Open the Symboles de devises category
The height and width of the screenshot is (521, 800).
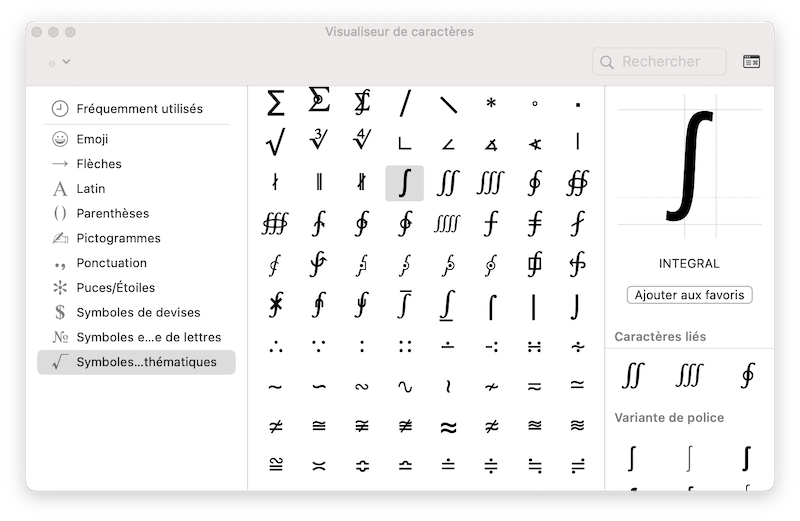pyautogui.click(x=136, y=312)
